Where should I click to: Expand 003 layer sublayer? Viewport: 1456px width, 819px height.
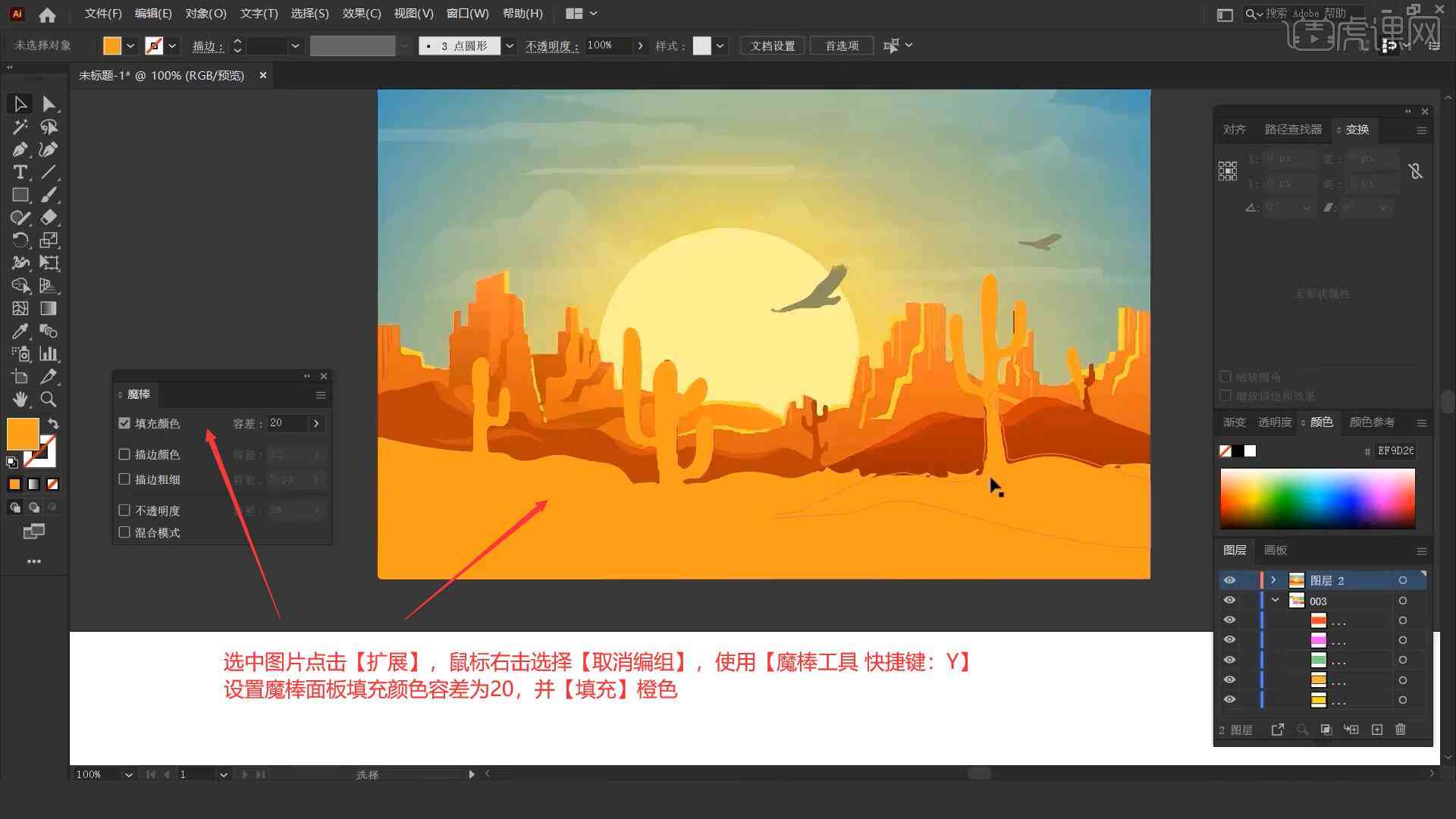point(1276,601)
